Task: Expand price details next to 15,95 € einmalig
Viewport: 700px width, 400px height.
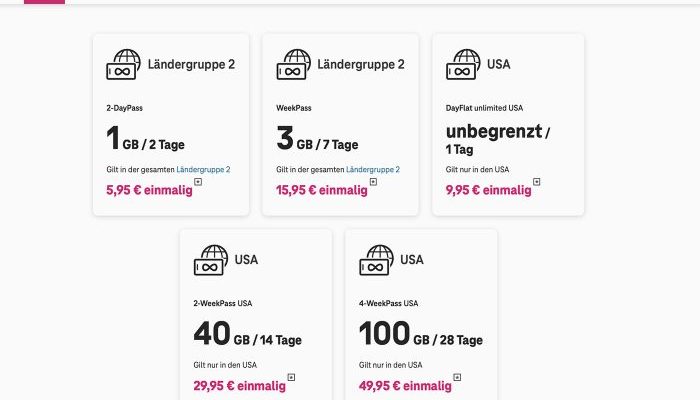Action: 373,182
